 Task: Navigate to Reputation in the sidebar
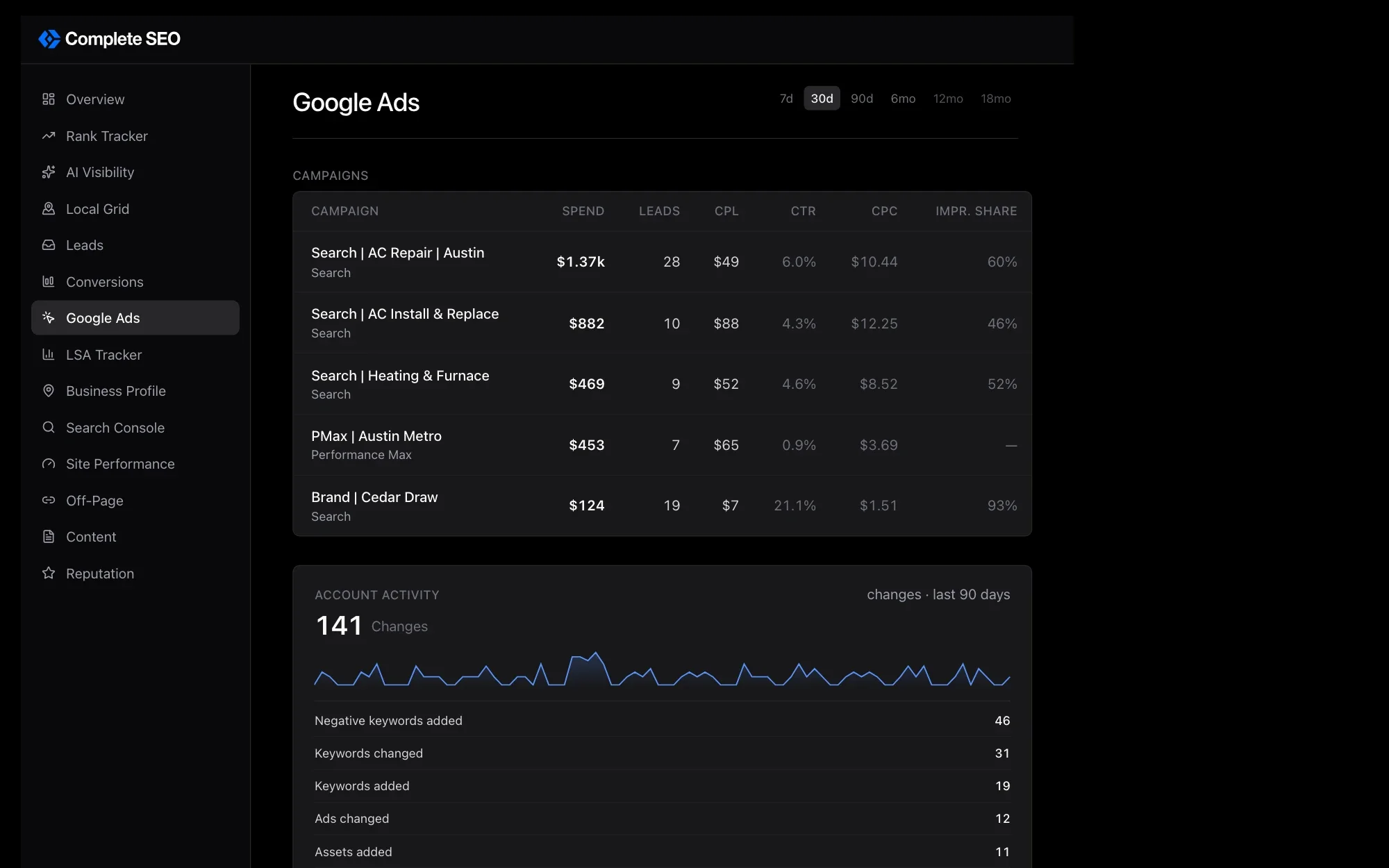tap(135, 574)
